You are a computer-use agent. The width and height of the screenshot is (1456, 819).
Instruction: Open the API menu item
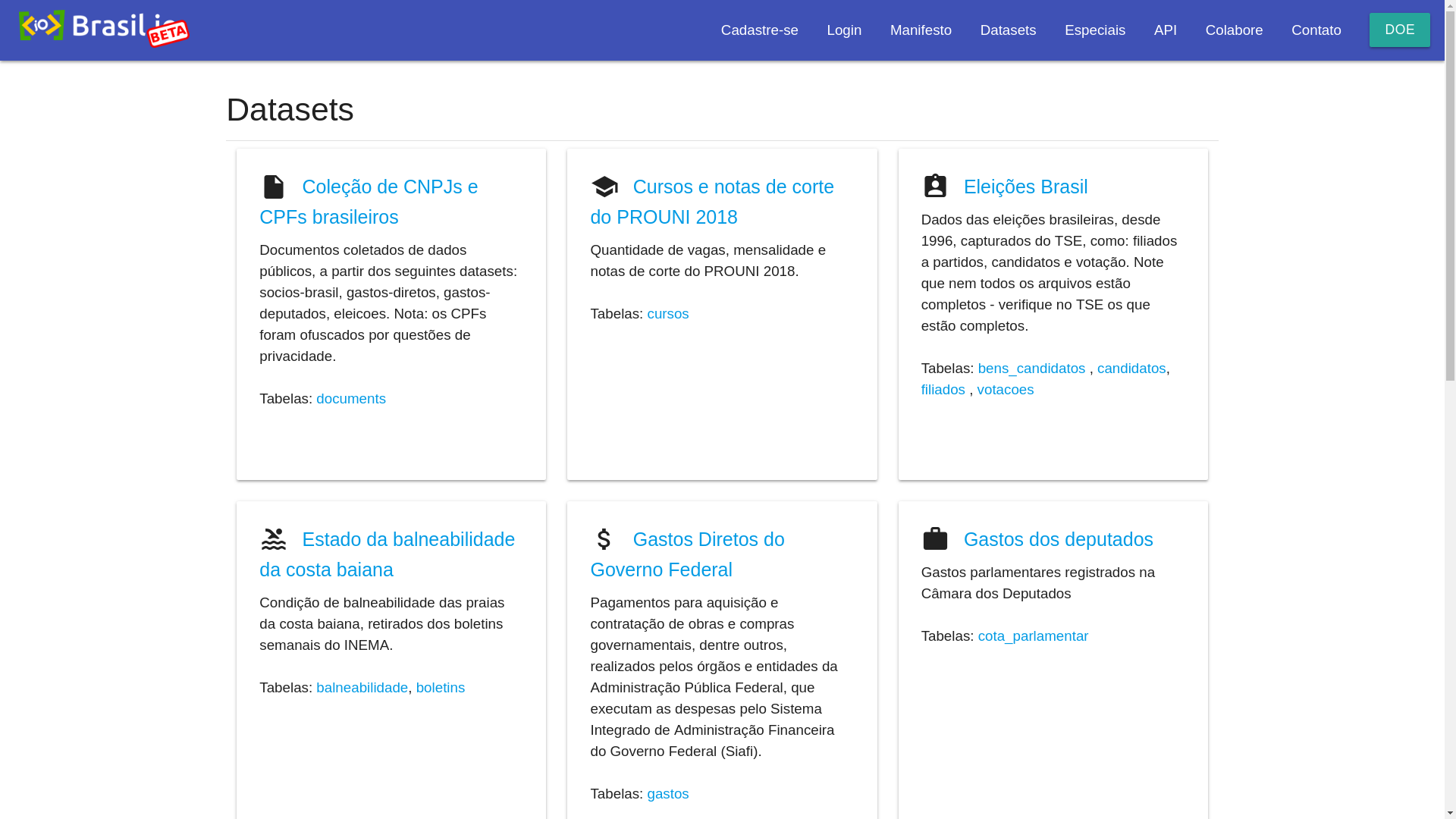point(1165,30)
